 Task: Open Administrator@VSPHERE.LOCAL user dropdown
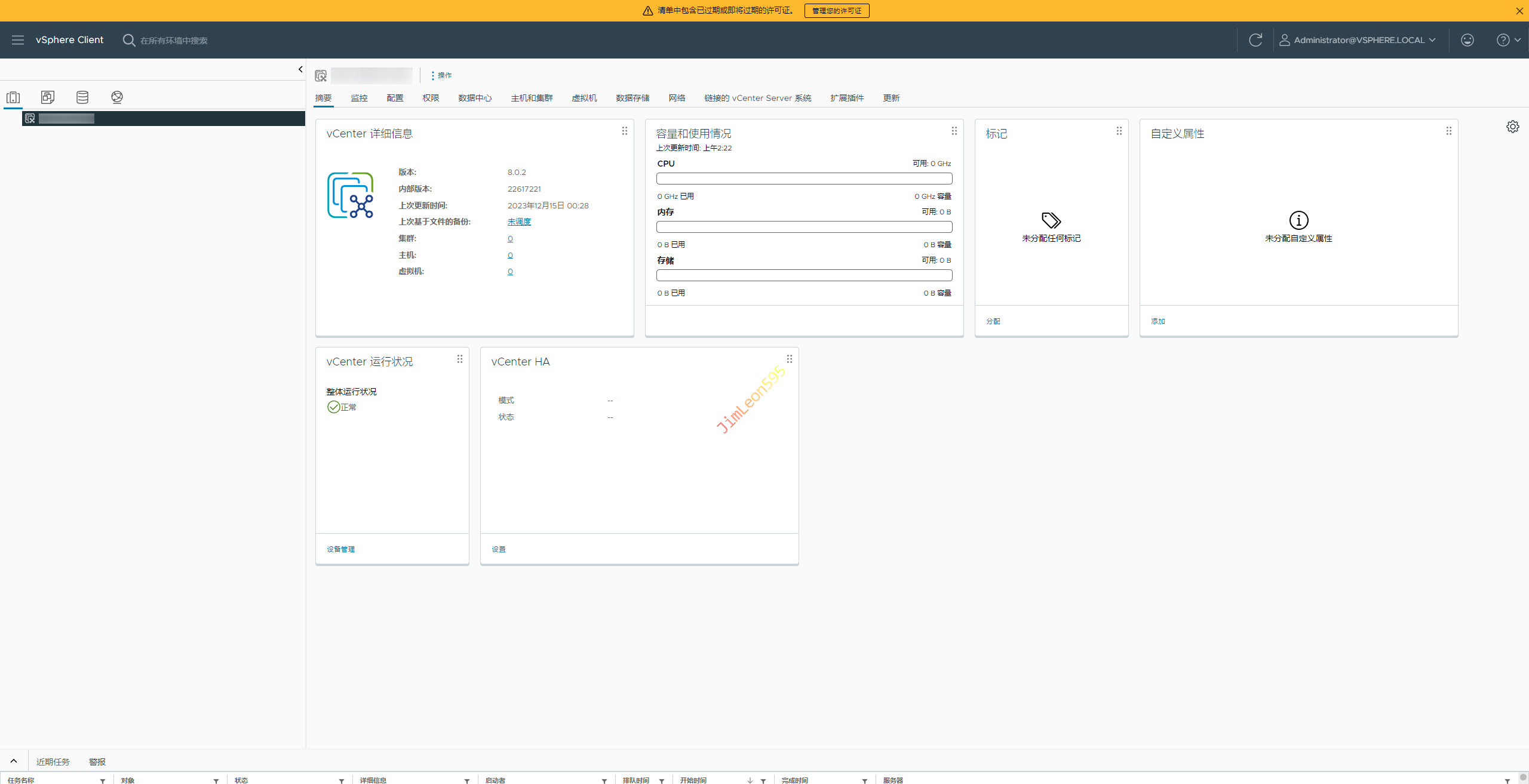[x=1358, y=40]
